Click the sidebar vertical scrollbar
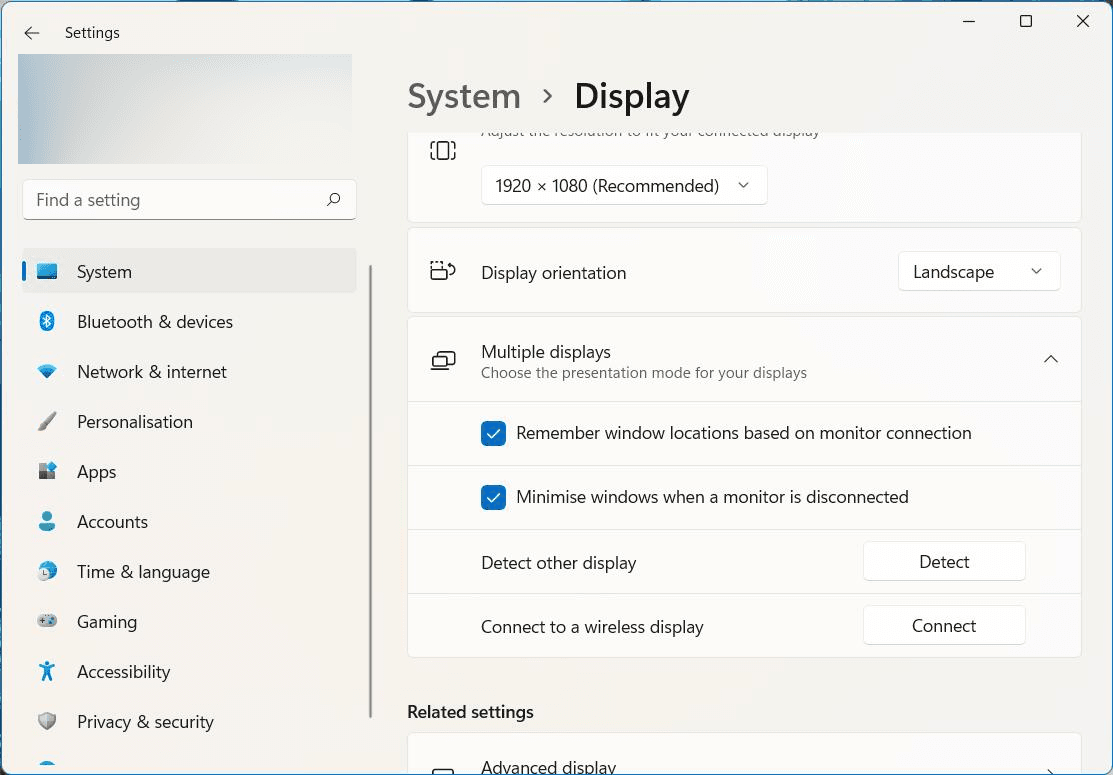 pyautogui.click(x=371, y=491)
